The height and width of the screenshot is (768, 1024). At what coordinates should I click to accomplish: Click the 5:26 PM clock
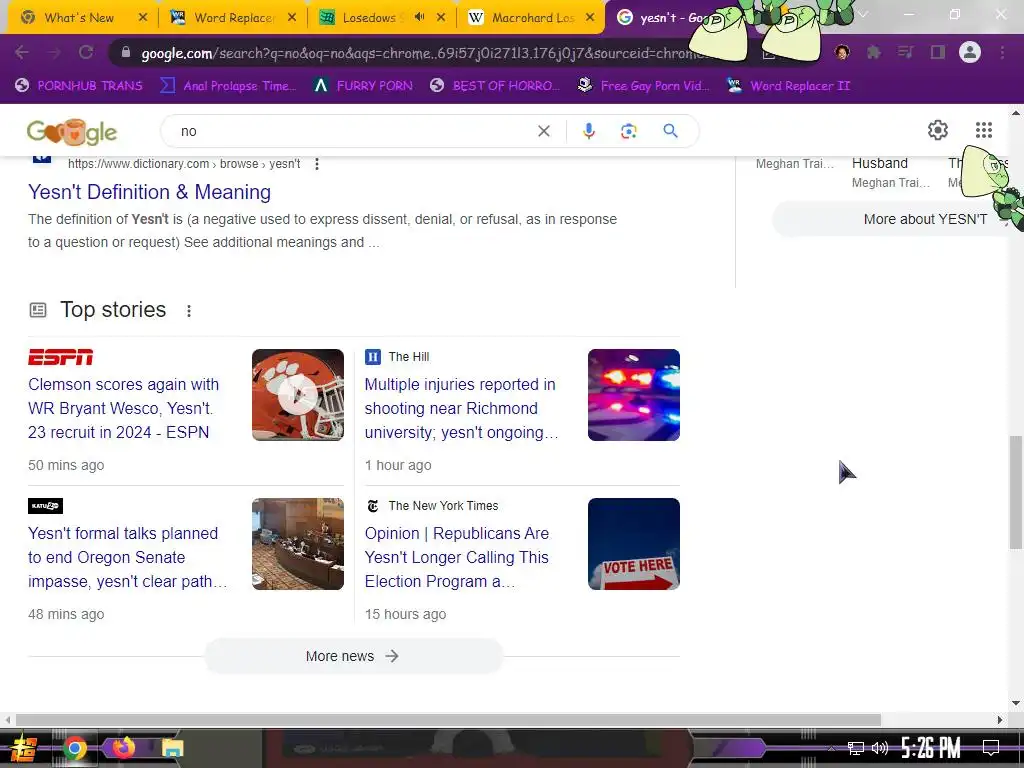[x=931, y=747]
